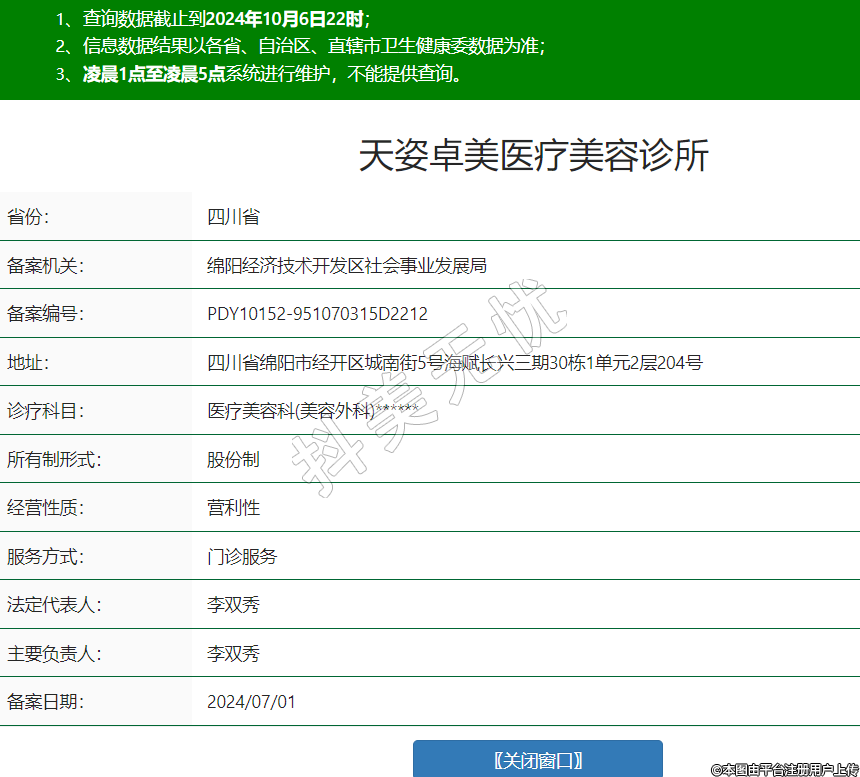860x777 pixels.
Task: Click the 主要负责人 value name
Action: [233, 653]
